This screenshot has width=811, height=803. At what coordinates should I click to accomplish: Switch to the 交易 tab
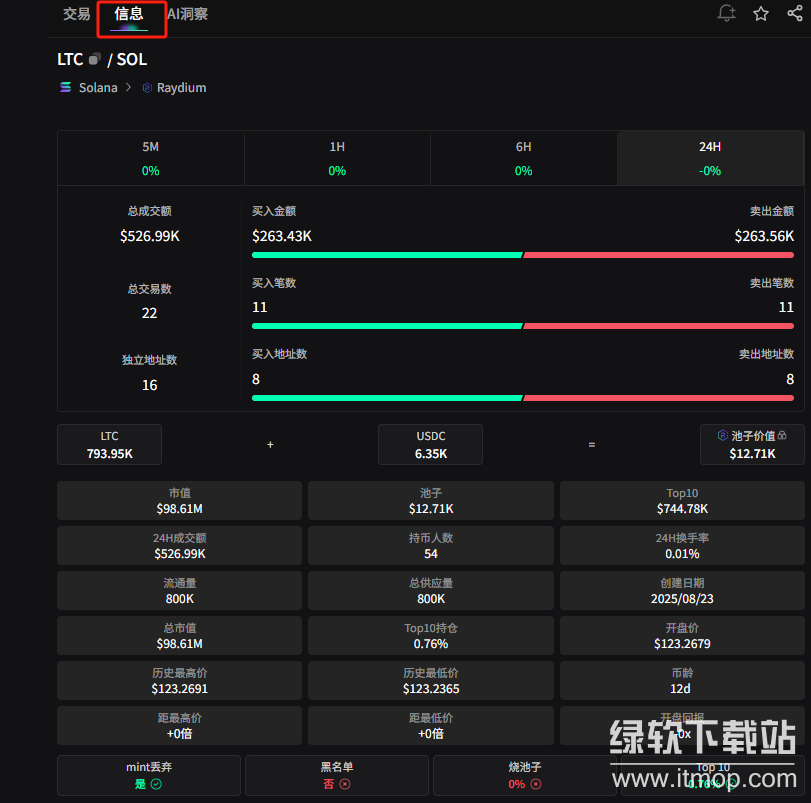click(x=76, y=14)
